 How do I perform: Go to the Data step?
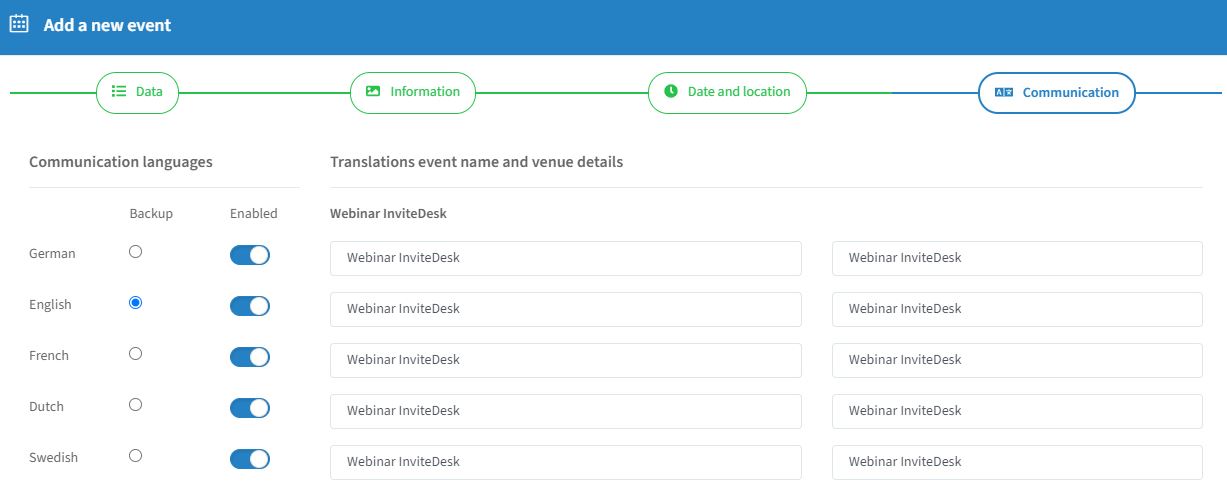[137, 92]
